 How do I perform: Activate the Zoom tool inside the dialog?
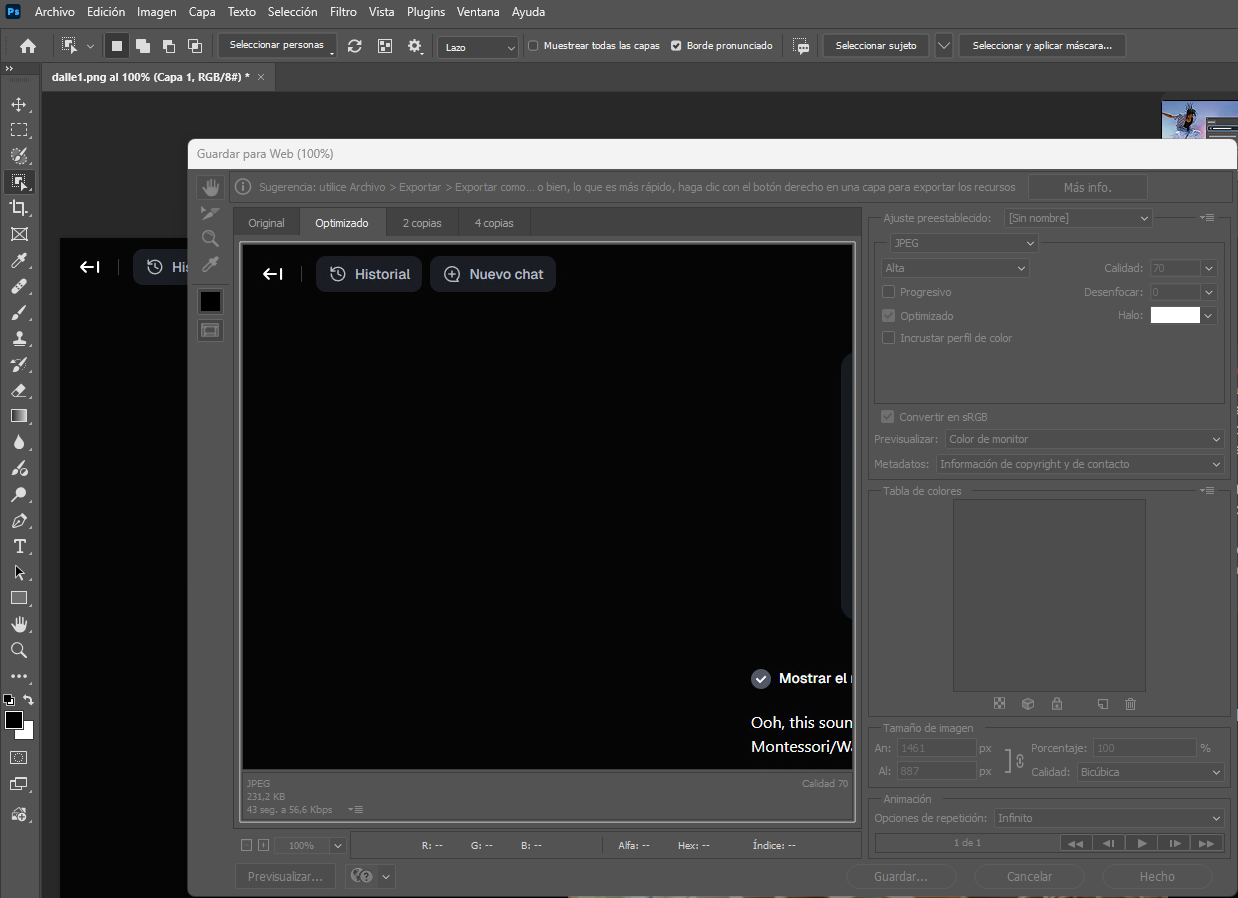click(210, 238)
